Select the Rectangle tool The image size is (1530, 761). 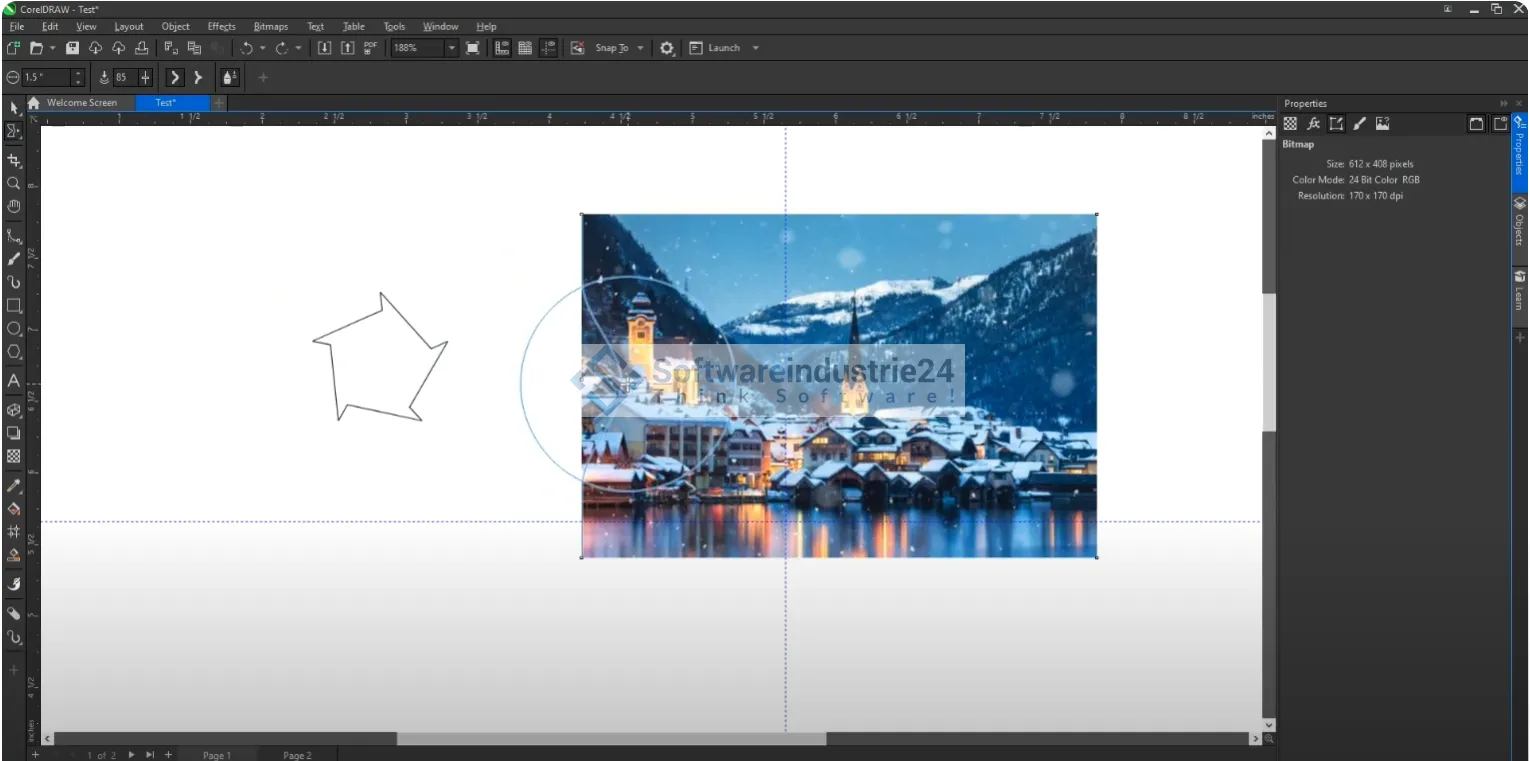14,306
